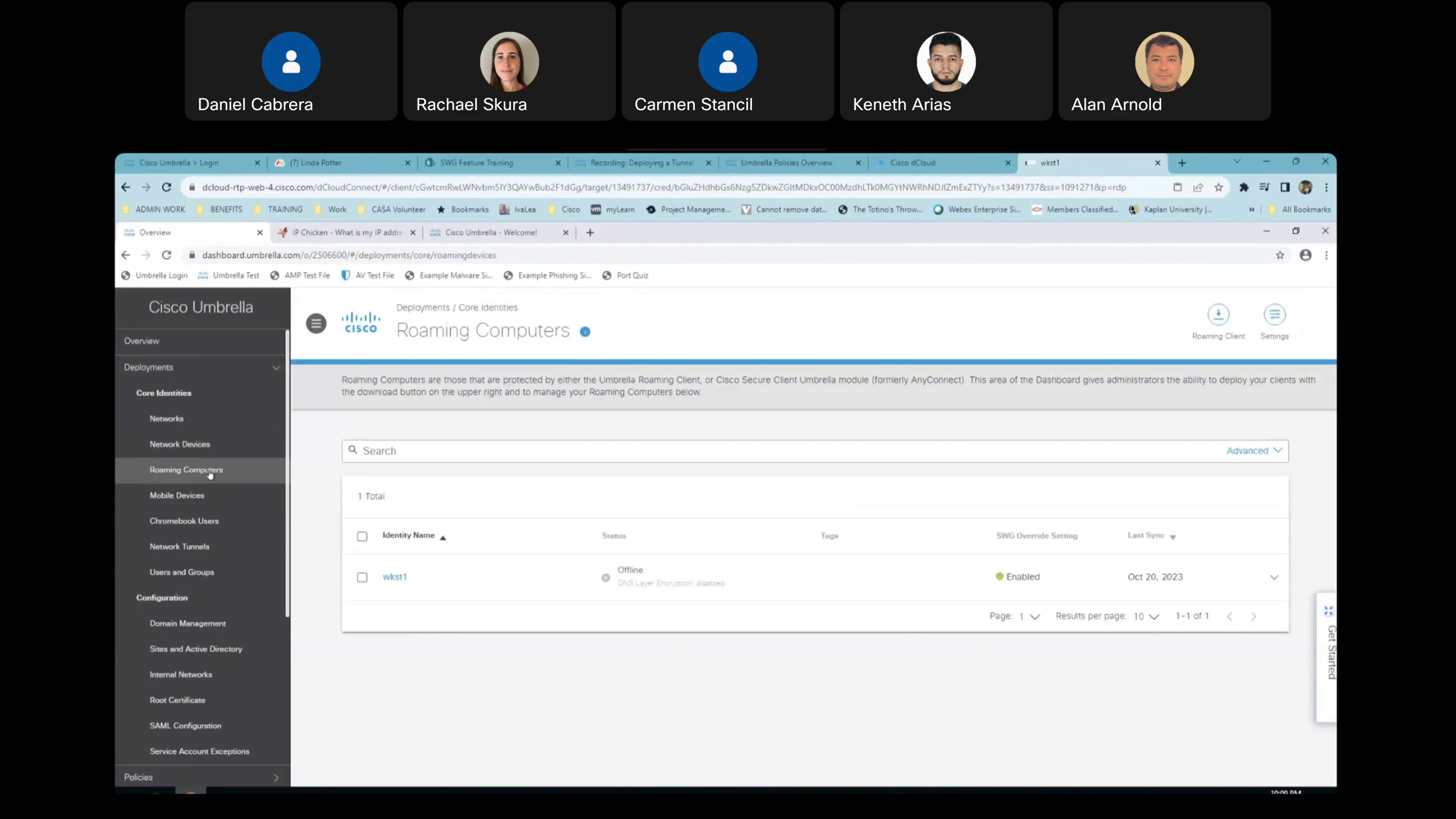
Task: Sort by Last Sync column
Action: [x=1152, y=535]
